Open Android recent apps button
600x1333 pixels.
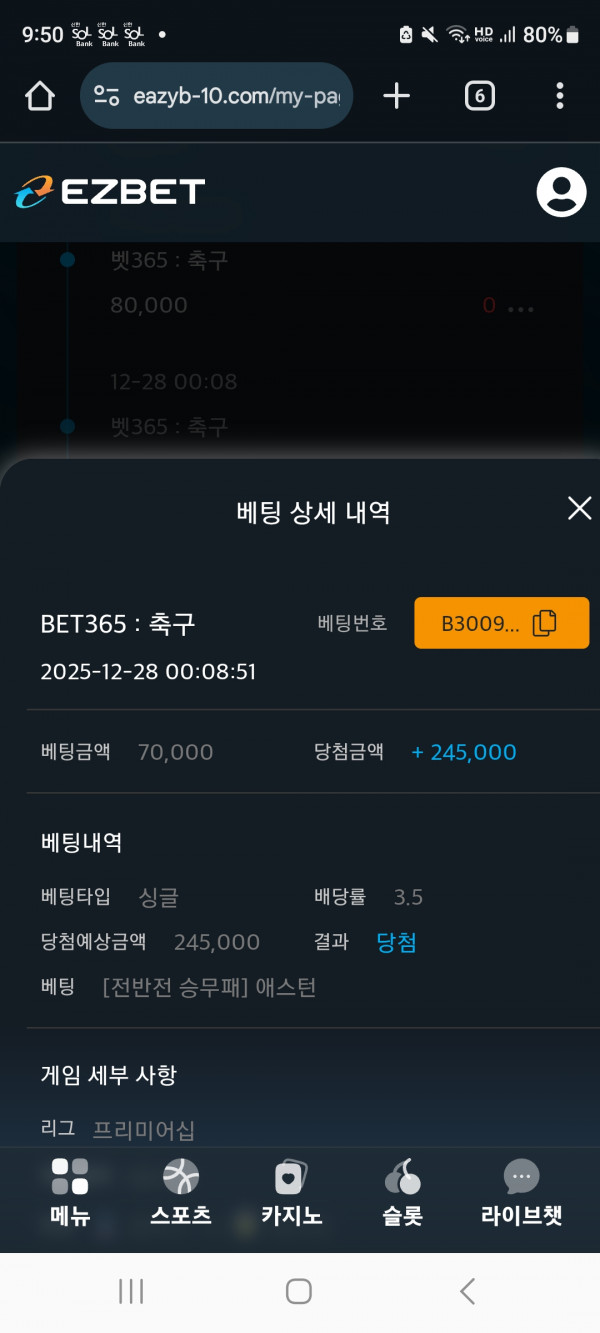pyautogui.click(x=131, y=1291)
